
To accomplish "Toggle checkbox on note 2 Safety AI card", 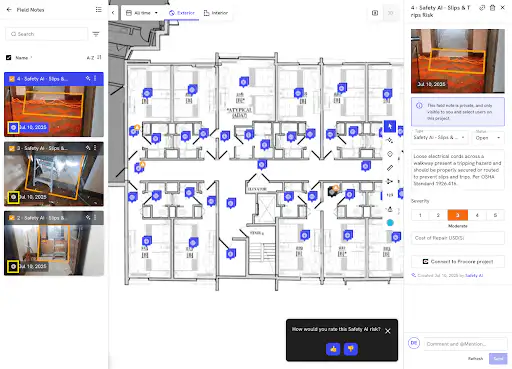I will click(12, 218).
